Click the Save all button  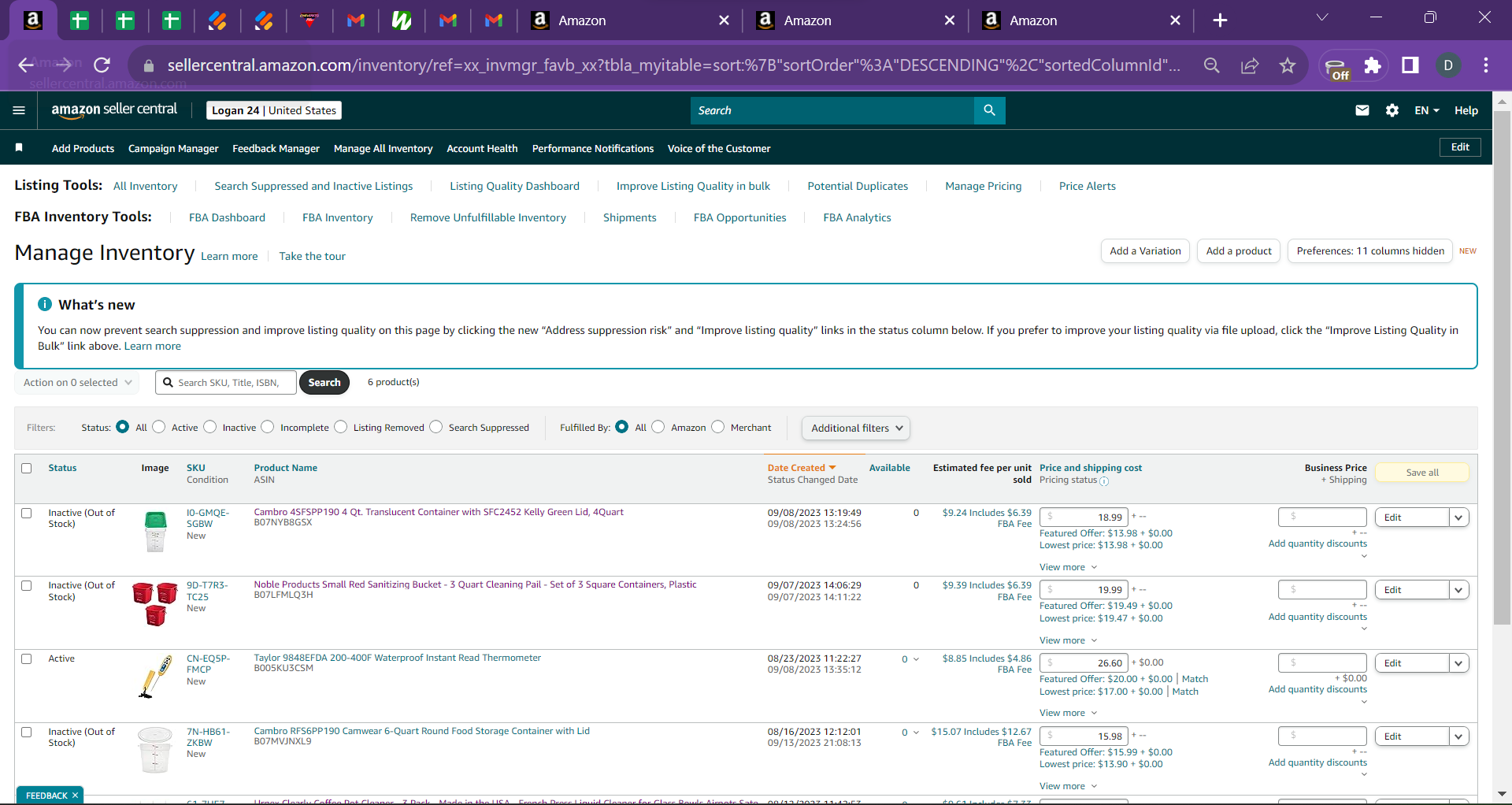pos(1422,473)
